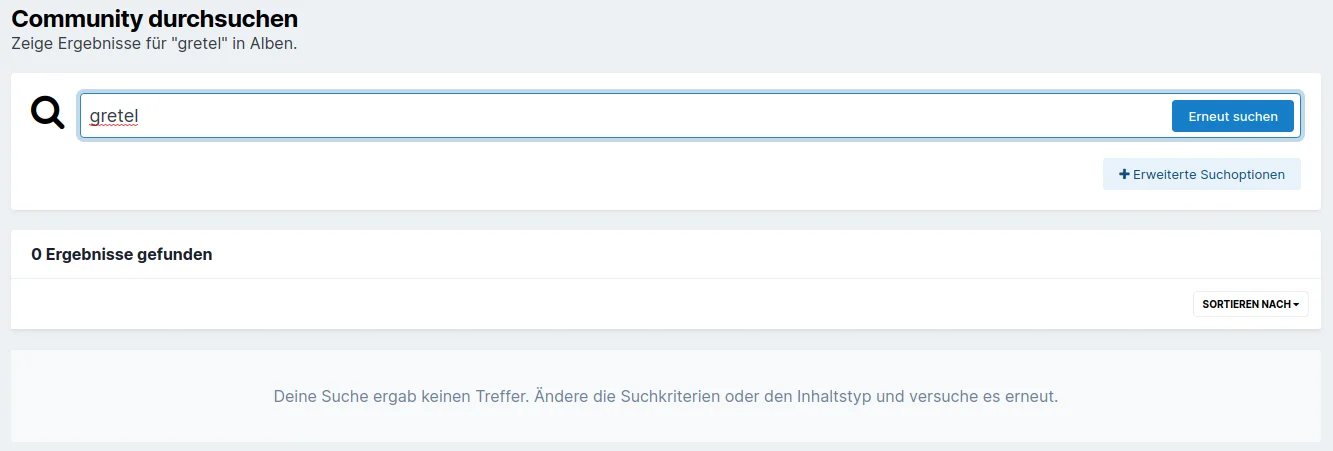Click "versuche es erneut" in the message
The width and height of the screenshot is (1333, 451).
(982, 396)
